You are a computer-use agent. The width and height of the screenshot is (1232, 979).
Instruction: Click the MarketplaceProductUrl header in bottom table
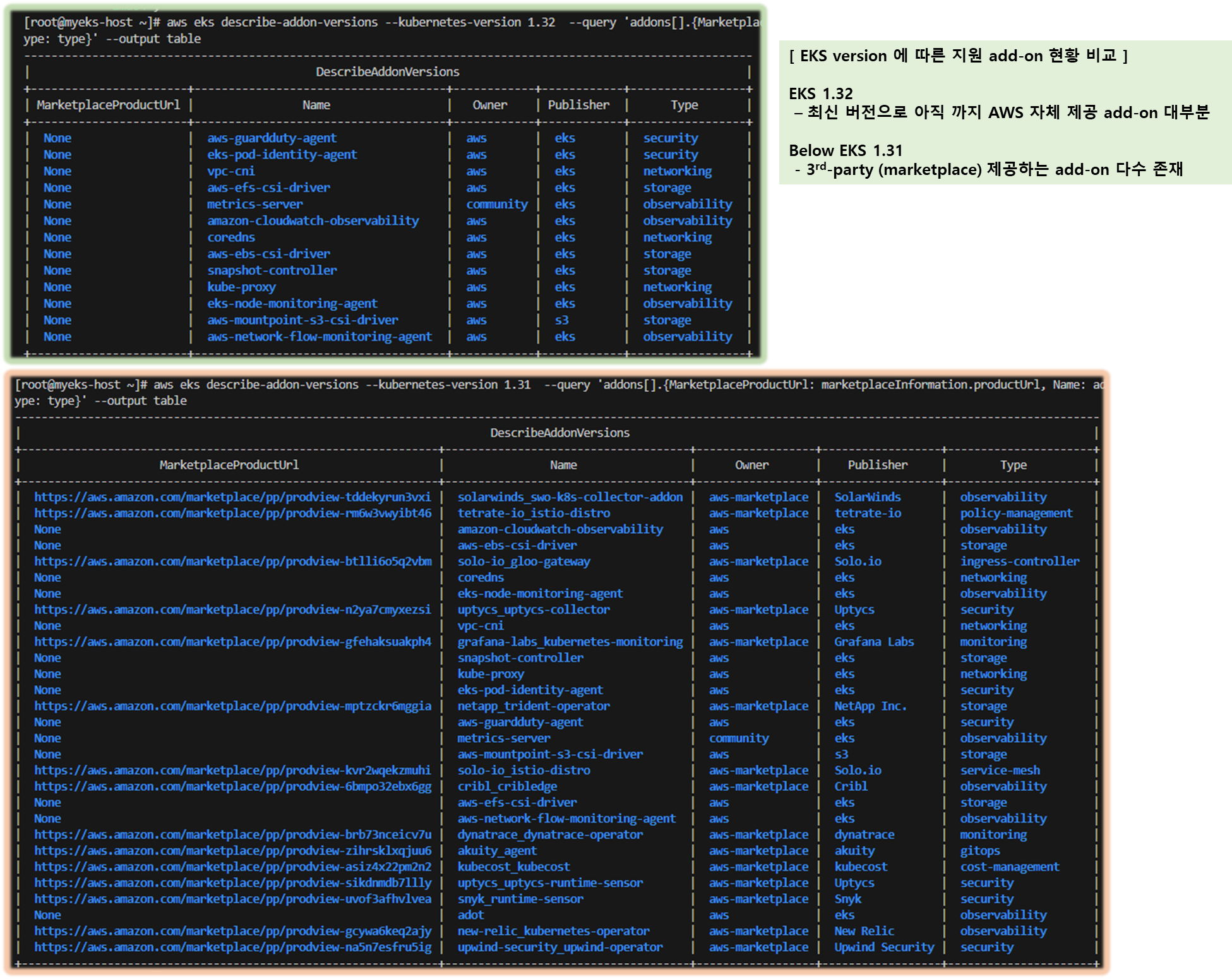coord(229,465)
